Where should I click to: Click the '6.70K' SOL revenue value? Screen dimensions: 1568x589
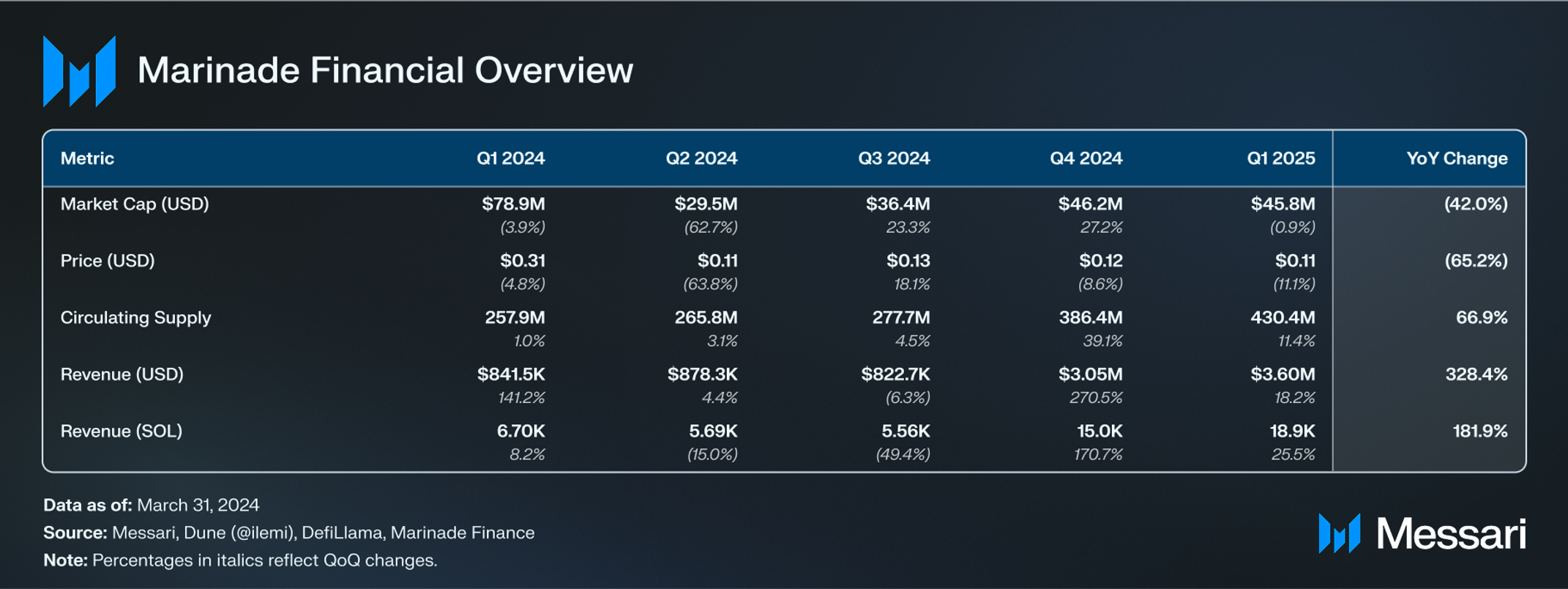point(520,431)
